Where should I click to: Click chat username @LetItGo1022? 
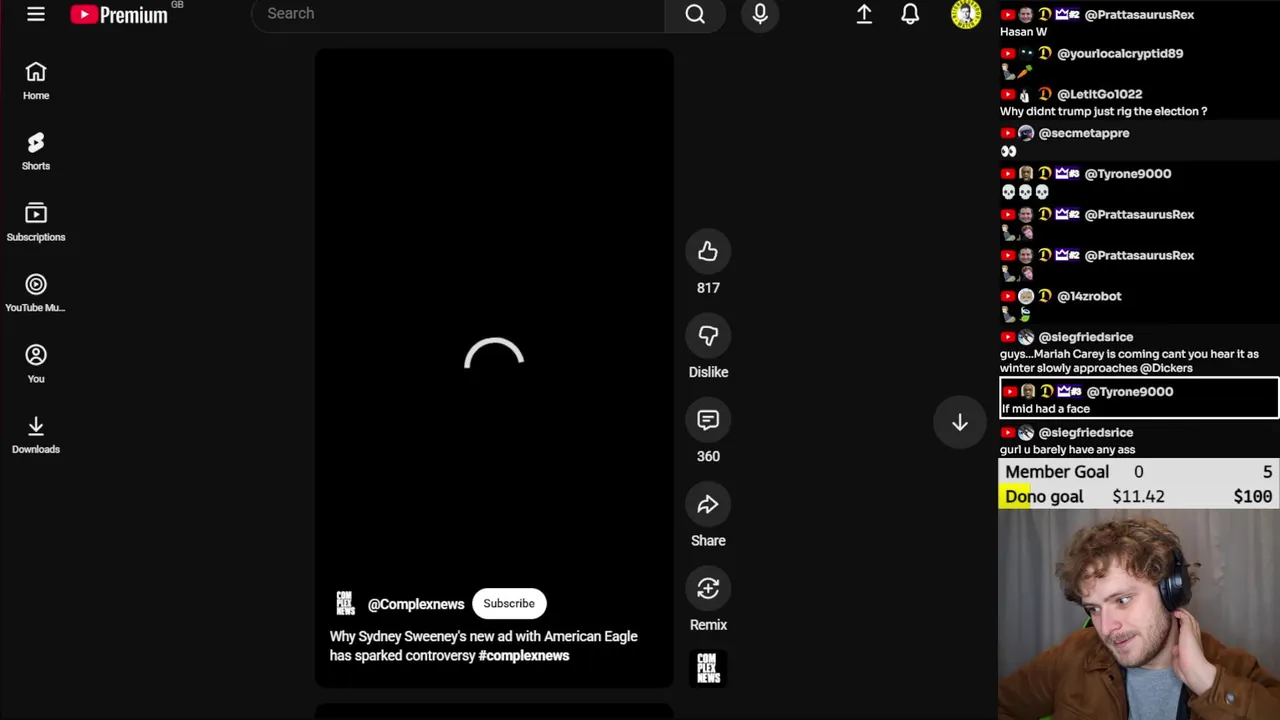pyautogui.click(x=1099, y=94)
